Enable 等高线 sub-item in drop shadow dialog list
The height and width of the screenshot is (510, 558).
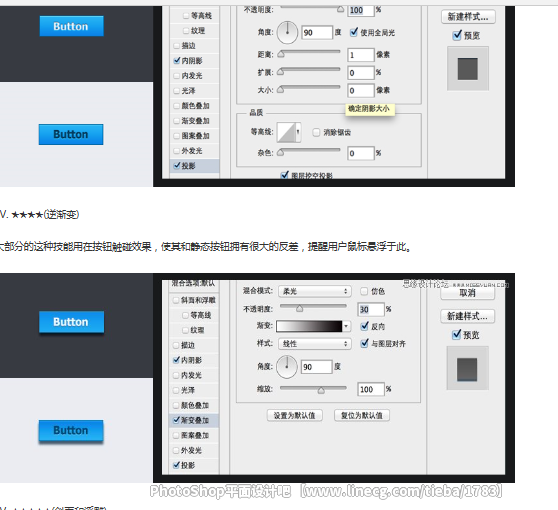coord(186,16)
